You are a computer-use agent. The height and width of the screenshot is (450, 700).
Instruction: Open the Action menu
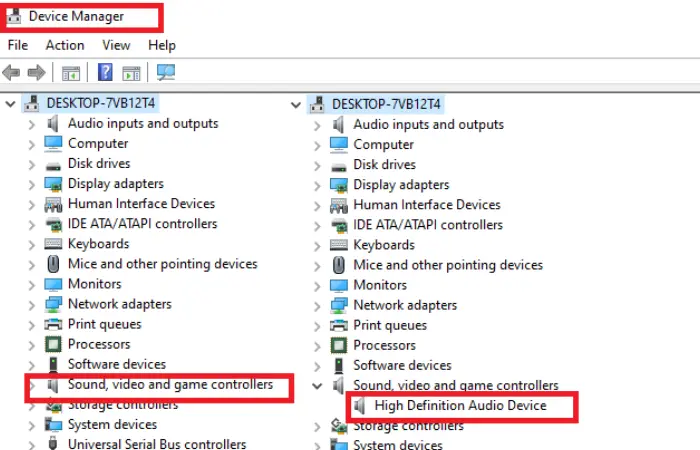coord(65,45)
